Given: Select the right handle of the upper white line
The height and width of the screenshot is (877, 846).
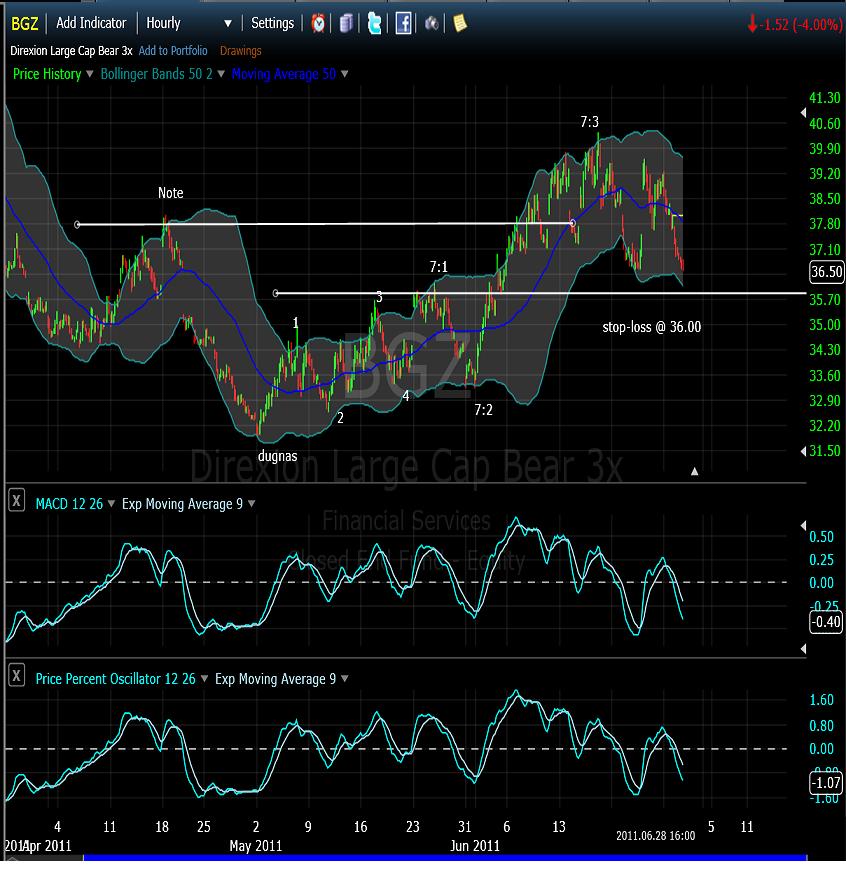Looking at the screenshot, I should click(x=573, y=223).
